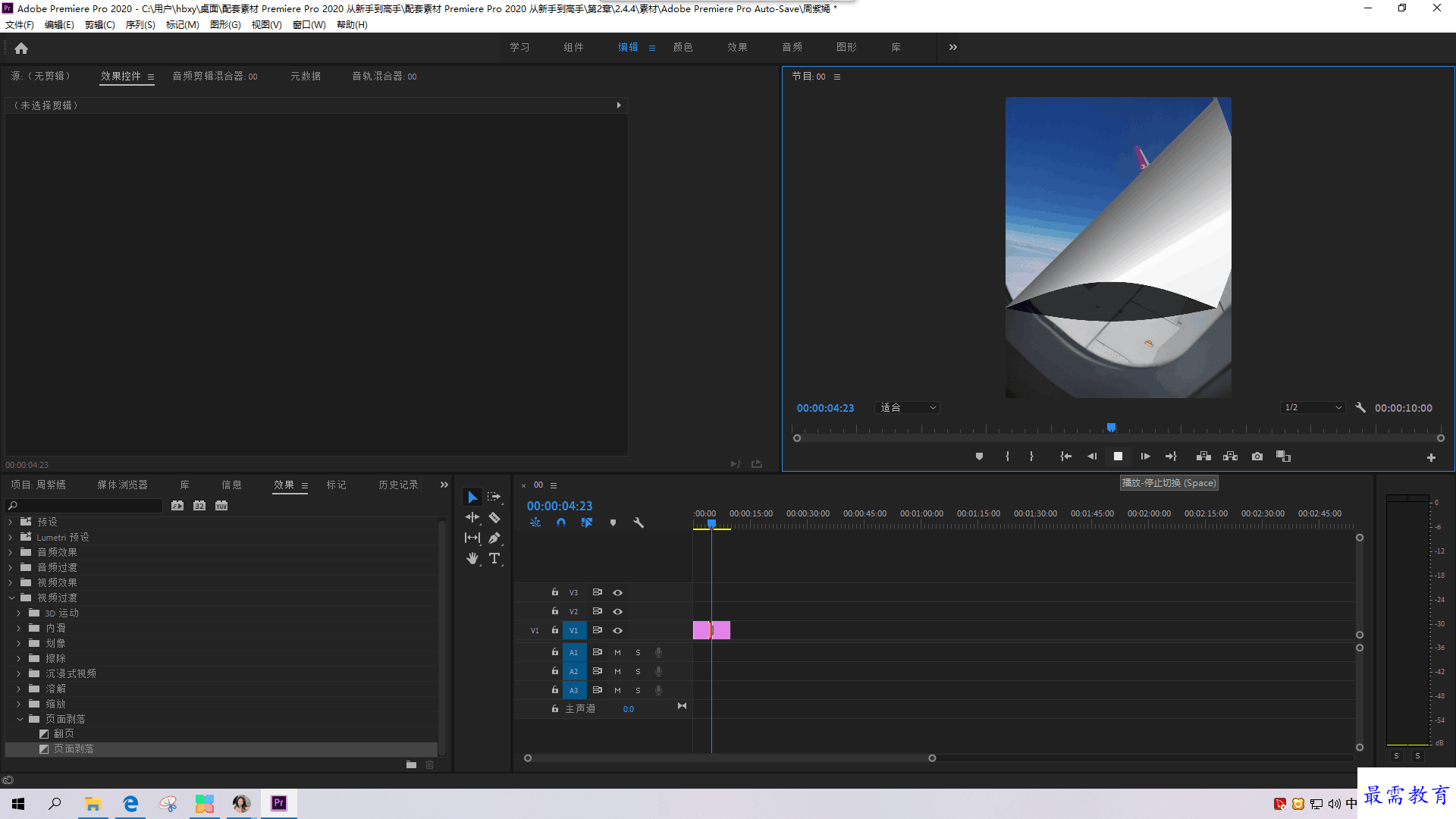This screenshot has width=1456, height=819.
Task: Open Premiere Pro taskbar icon
Action: (x=279, y=803)
